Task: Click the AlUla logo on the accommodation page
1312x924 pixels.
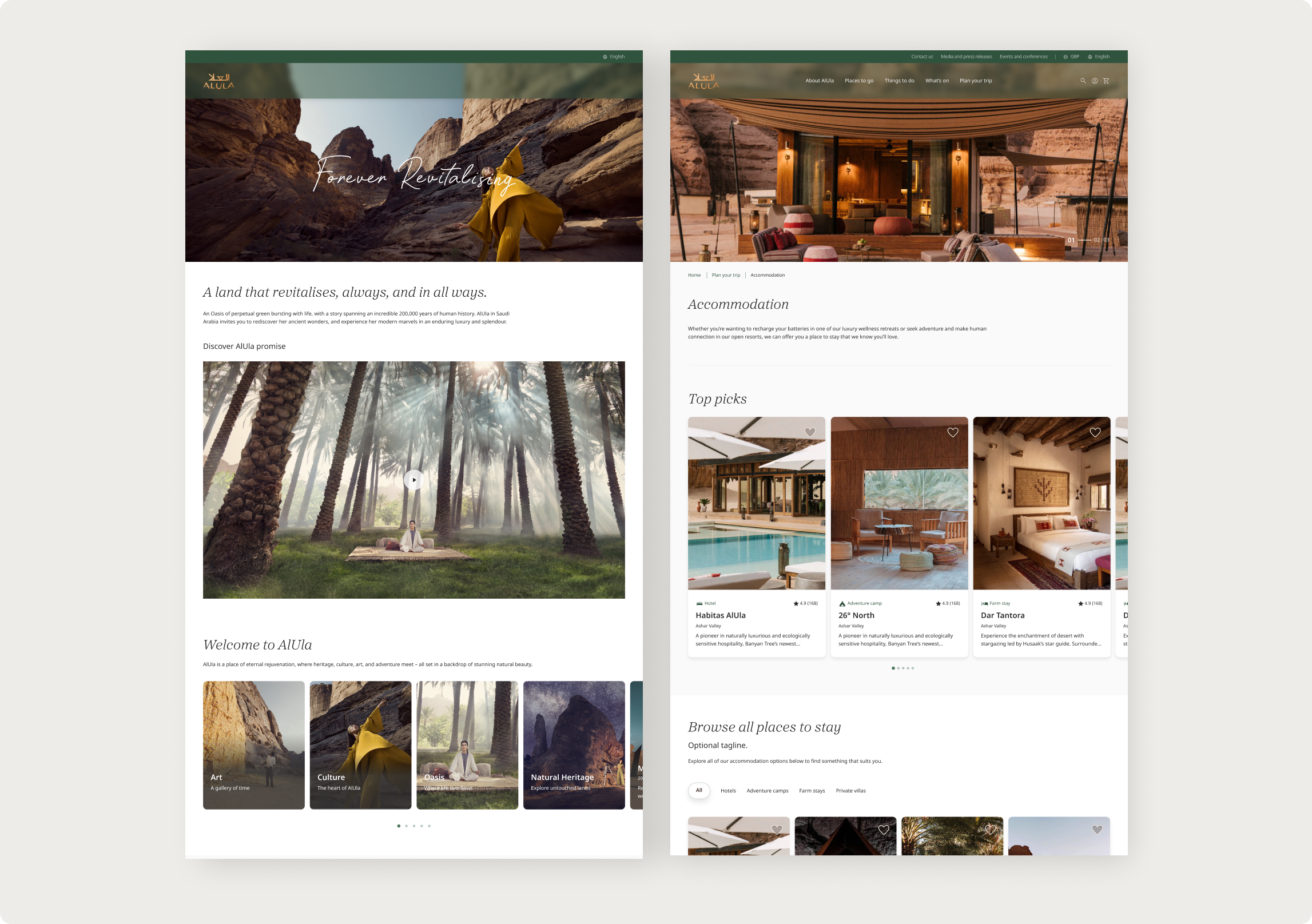Action: click(703, 81)
